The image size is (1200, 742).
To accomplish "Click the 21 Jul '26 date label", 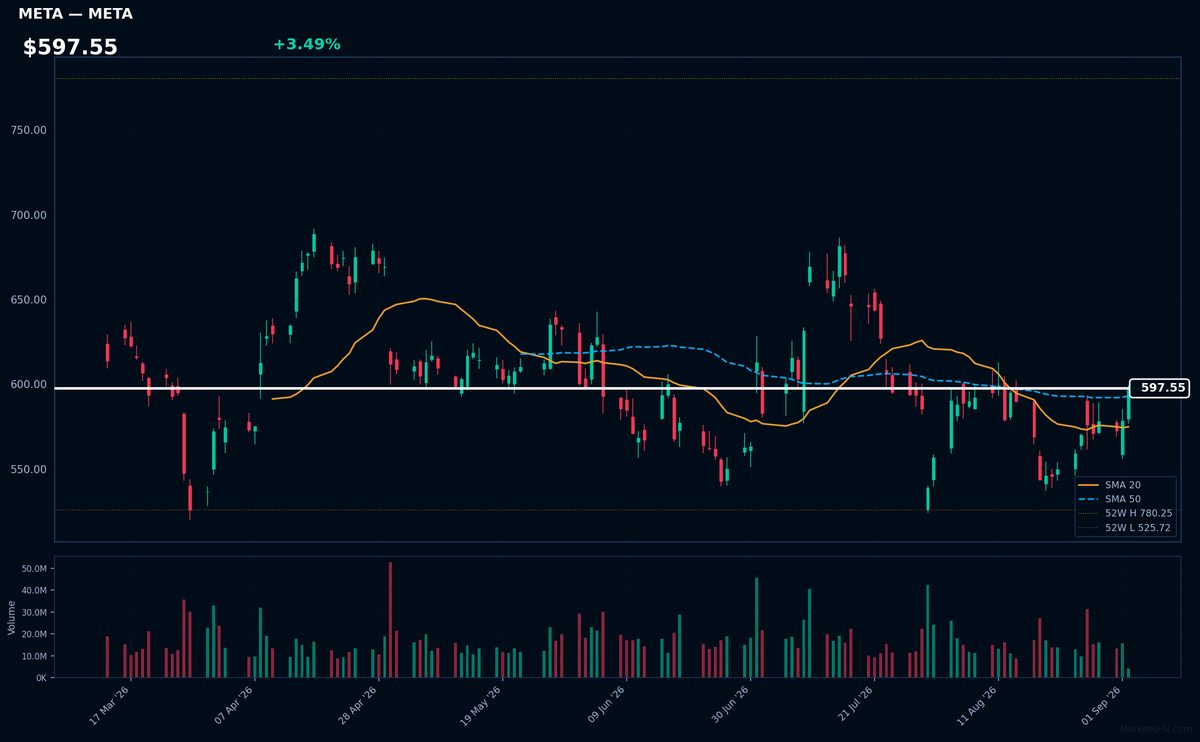I will 853,705.
